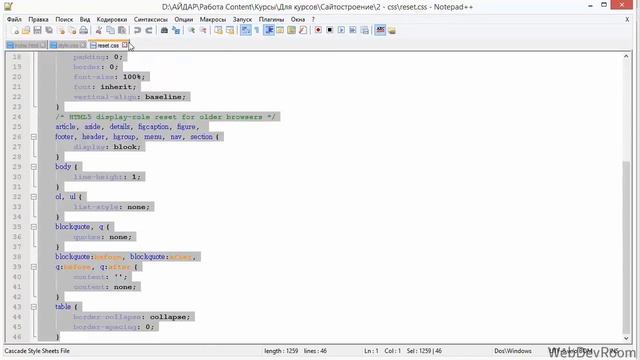Collapse the q:before, q:after block
The width and height of the screenshot is (640, 360).
click(34, 267)
